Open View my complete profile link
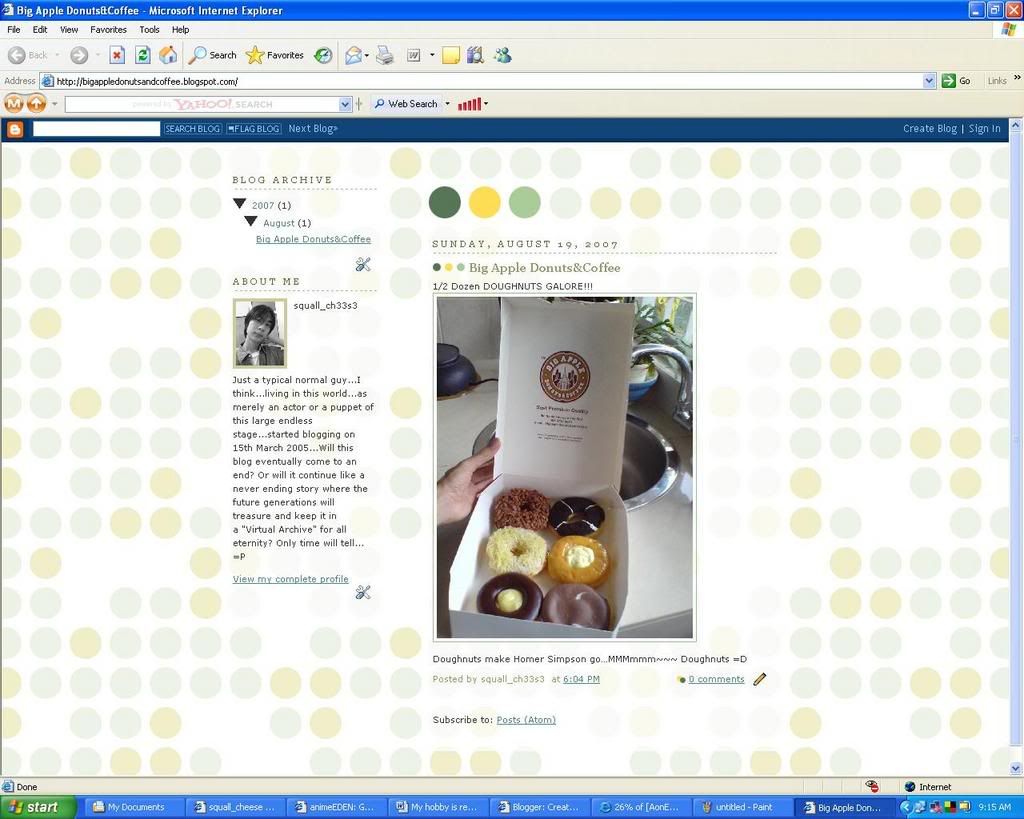Image resolution: width=1024 pixels, height=819 pixels. [291, 579]
